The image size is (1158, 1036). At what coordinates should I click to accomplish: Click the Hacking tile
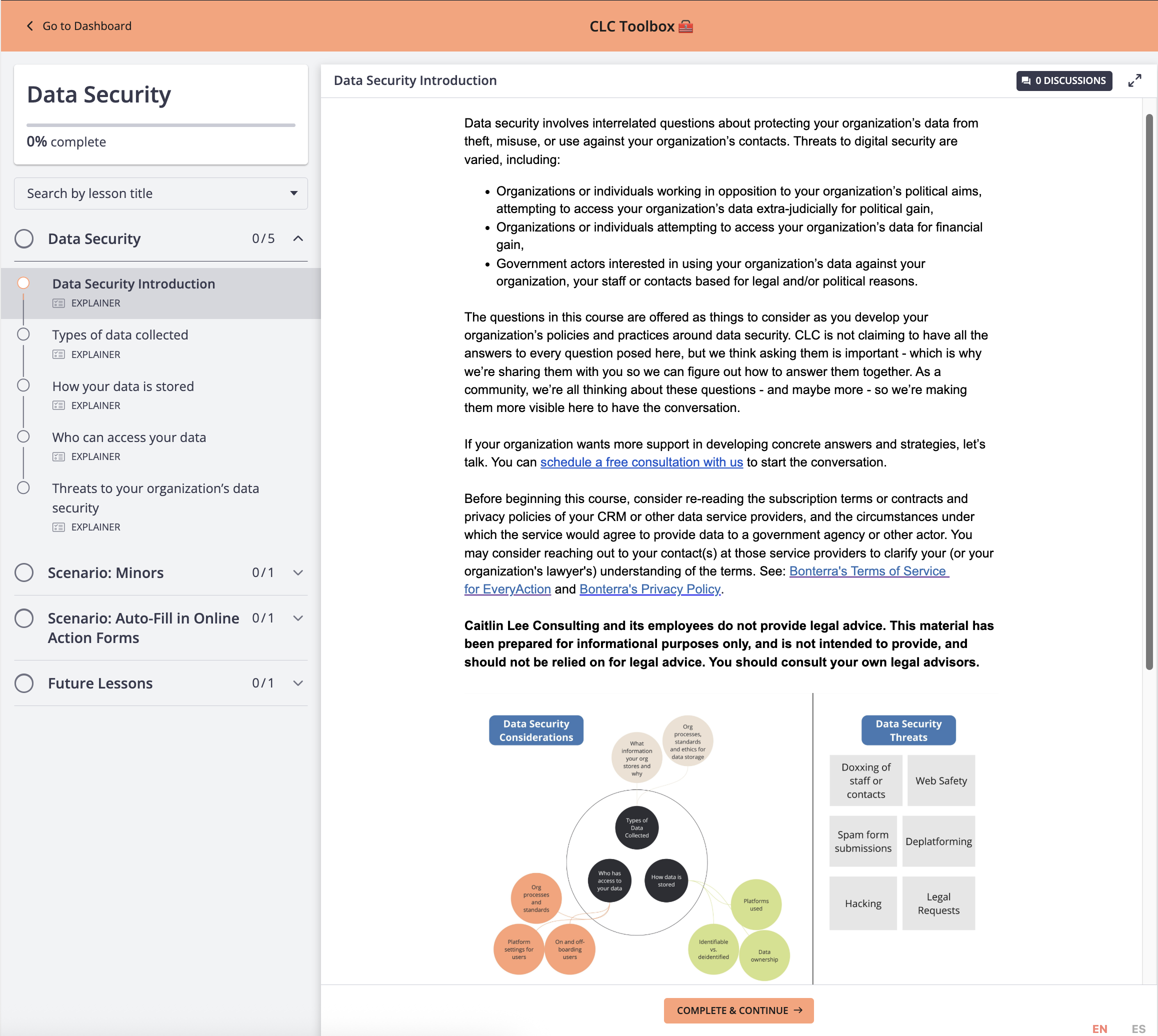click(862, 903)
